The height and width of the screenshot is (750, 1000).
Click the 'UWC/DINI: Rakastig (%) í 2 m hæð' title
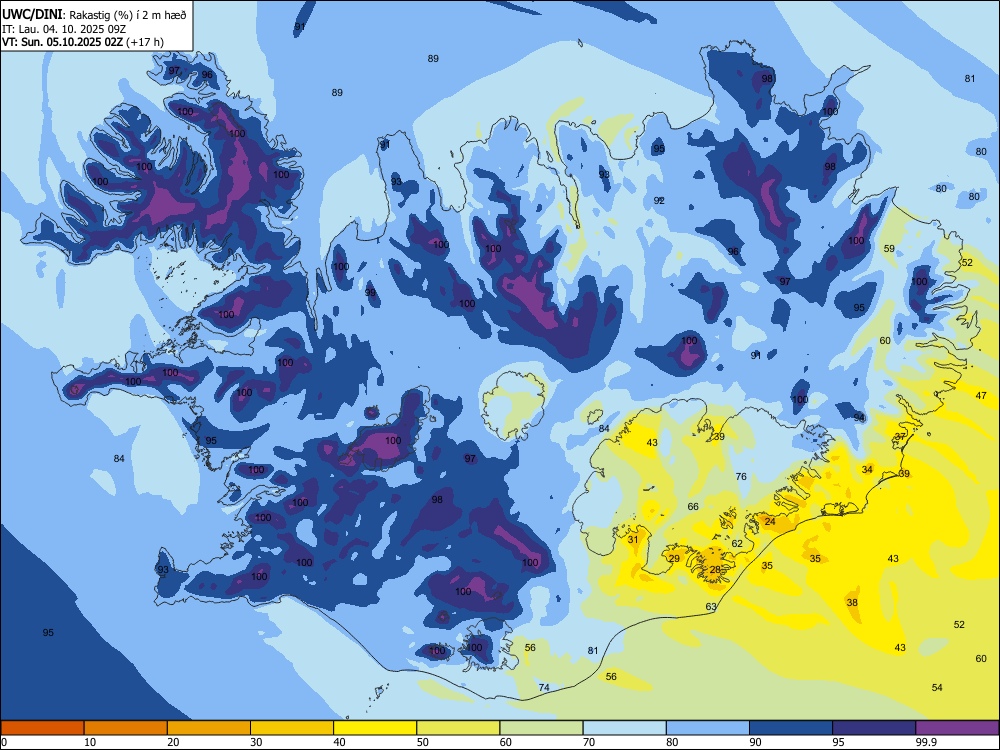pos(94,15)
